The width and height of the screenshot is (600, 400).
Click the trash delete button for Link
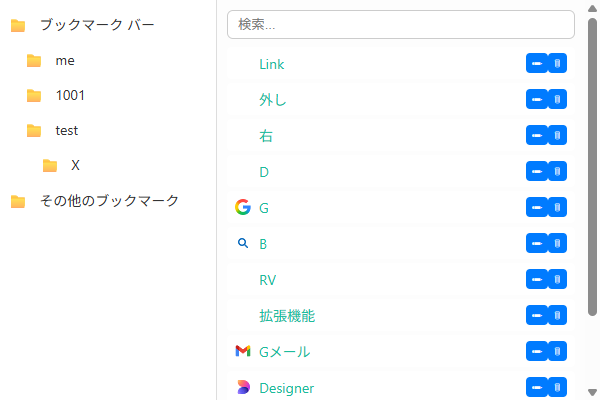[557, 64]
